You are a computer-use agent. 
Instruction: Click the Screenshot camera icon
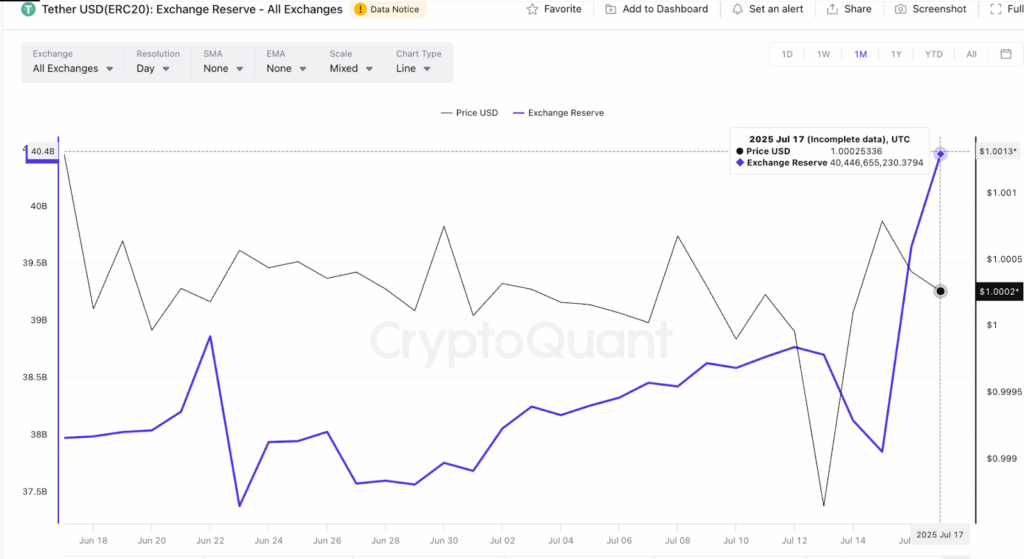[900, 9]
